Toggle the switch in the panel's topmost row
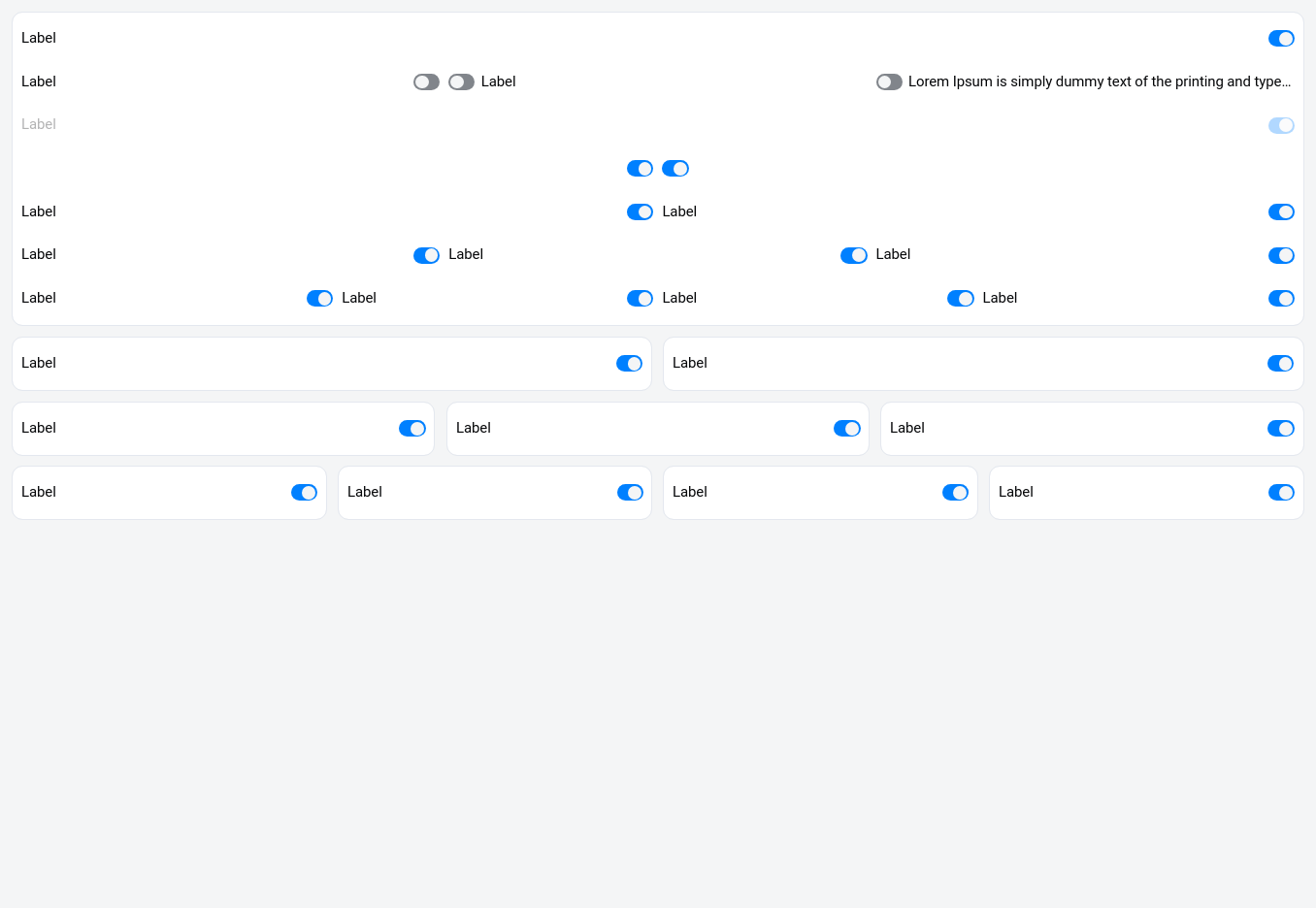 point(1281,39)
